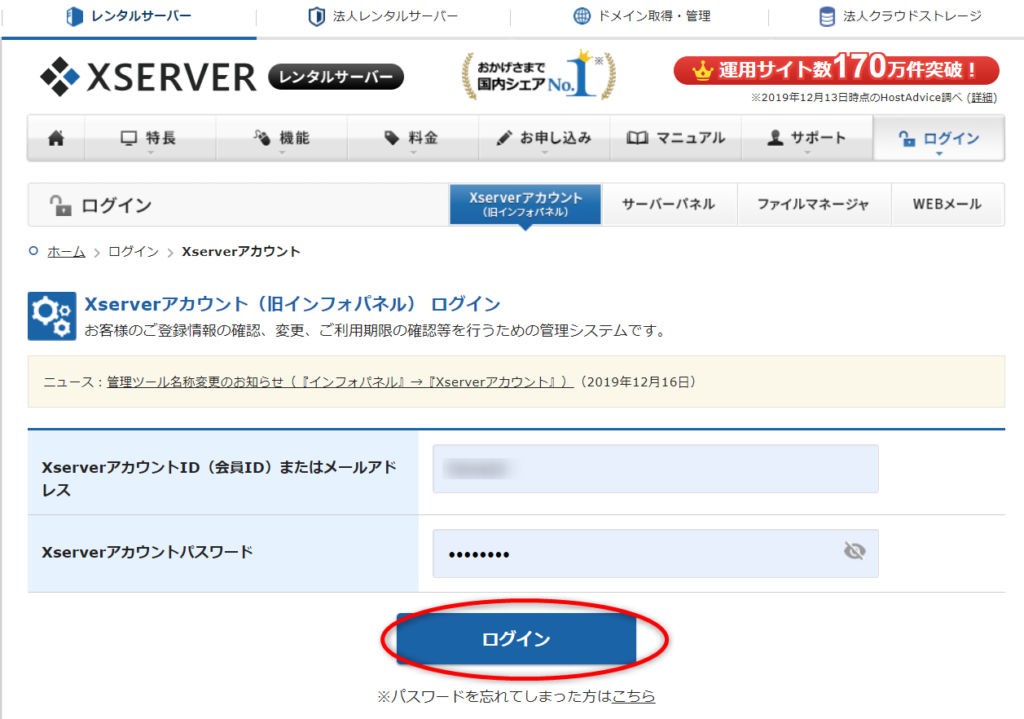1024x719 pixels.
Task: Click the Xserverアカウント breadcrumb text
Action: 241,251
